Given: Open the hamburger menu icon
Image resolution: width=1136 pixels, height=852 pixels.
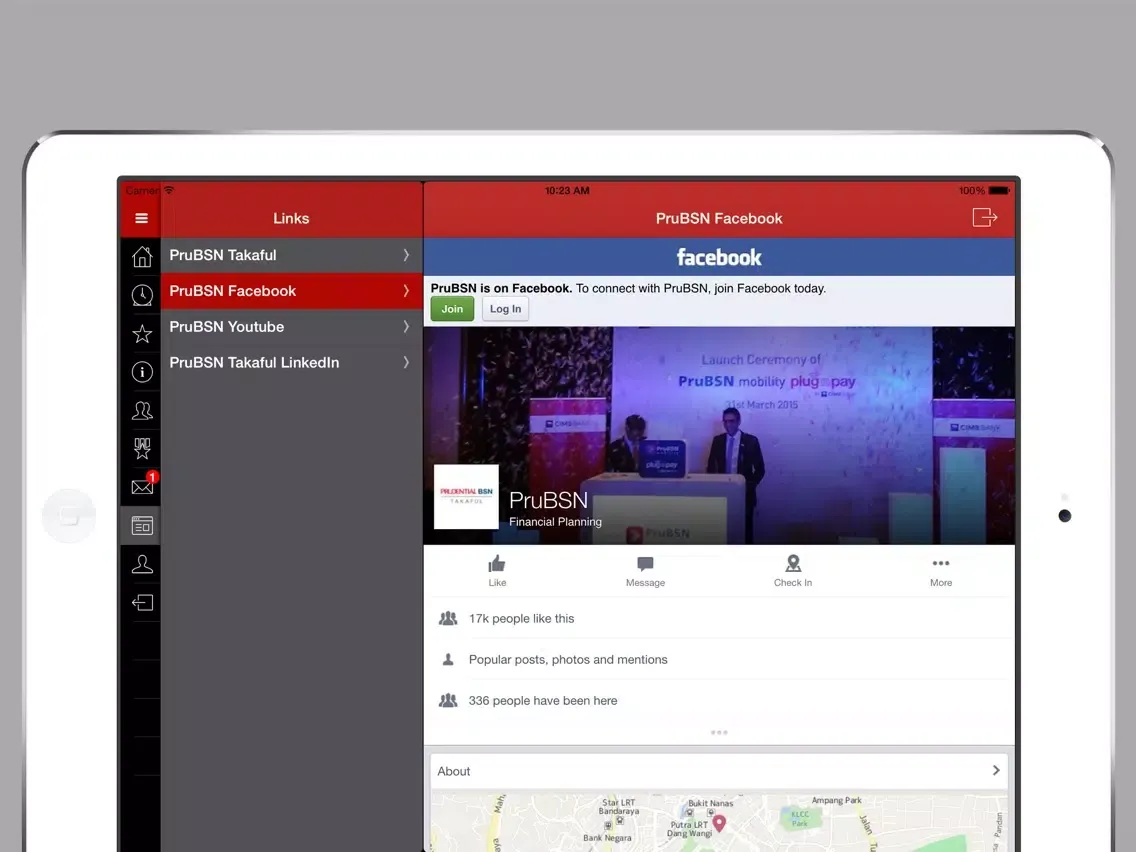Looking at the screenshot, I should tap(141, 218).
